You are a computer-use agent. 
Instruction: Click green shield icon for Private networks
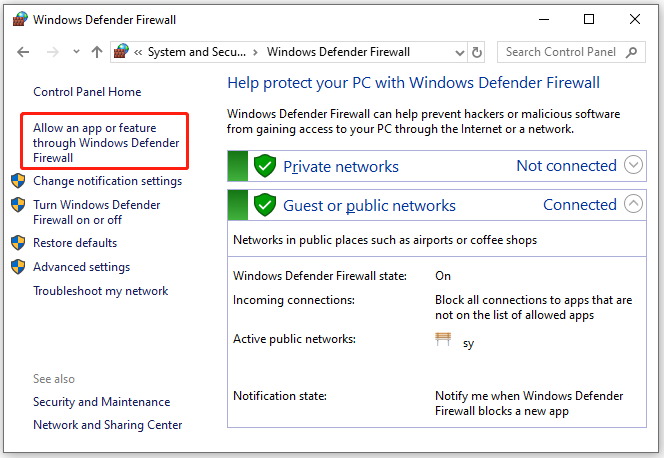pyautogui.click(x=265, y=166)
